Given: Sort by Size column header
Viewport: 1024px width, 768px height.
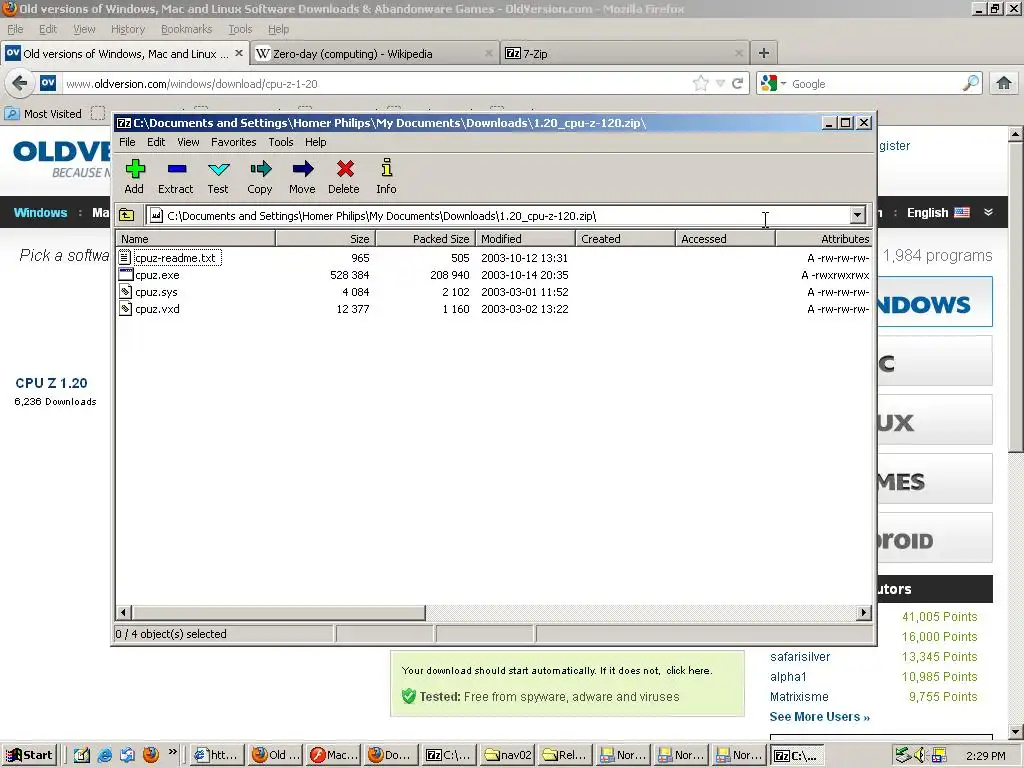Looking at the screenshot, I should coord(325,238).
